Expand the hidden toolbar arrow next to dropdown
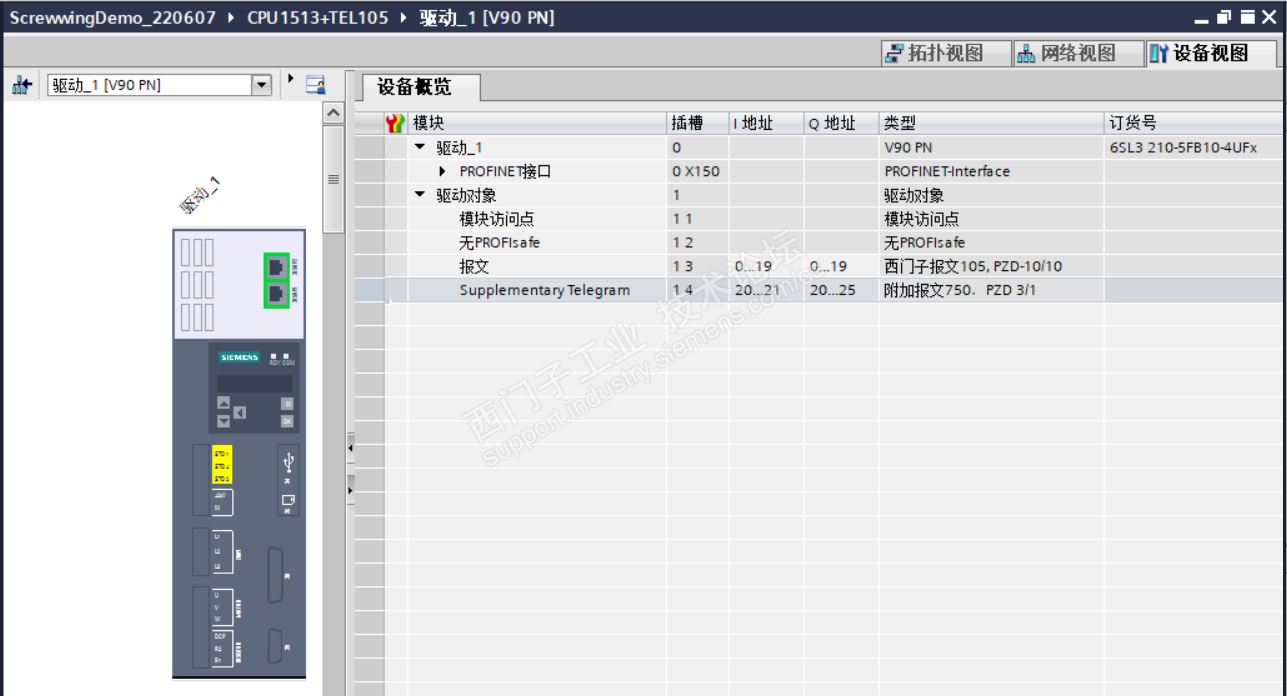This screenshot has width=1287, height=696. point(291,79)
